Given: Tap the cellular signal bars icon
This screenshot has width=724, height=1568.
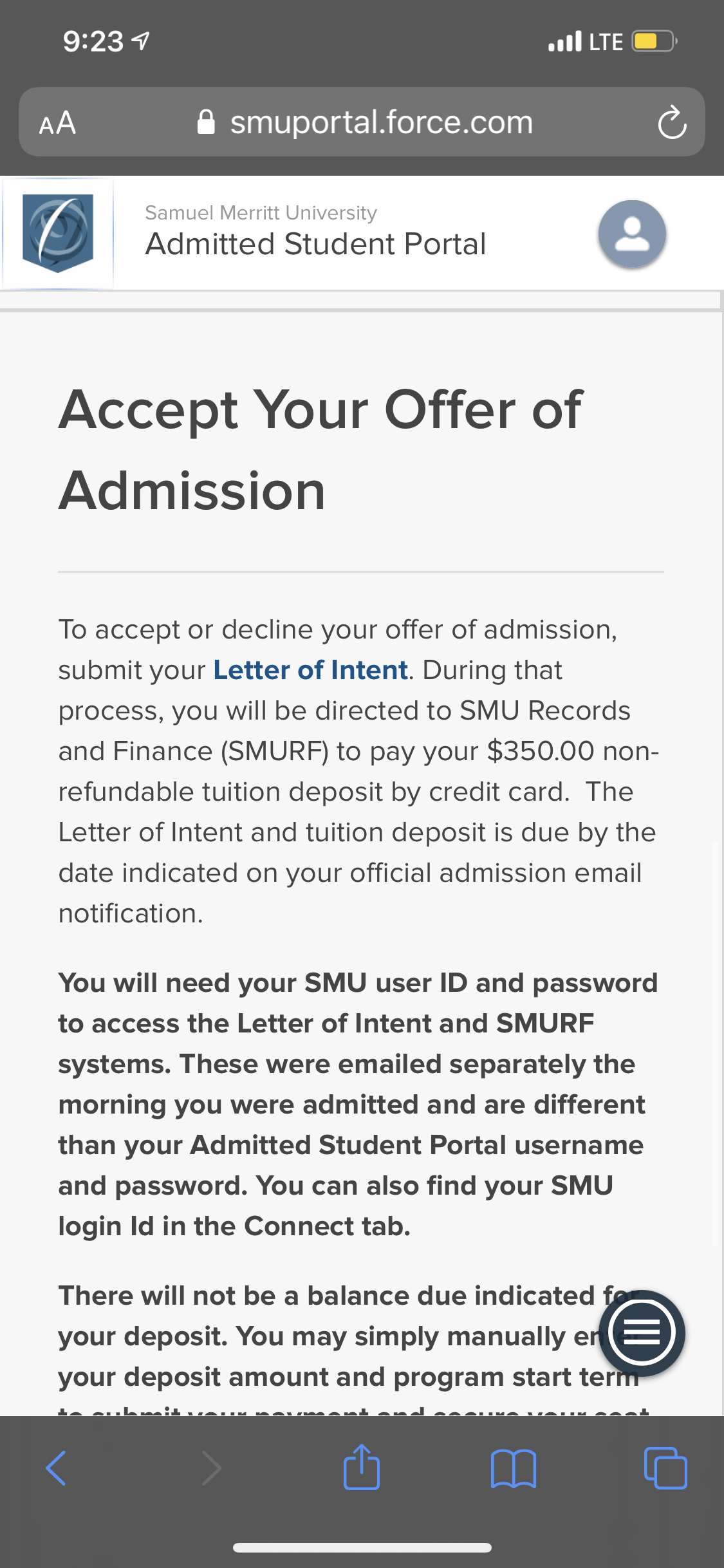Looking at the screenshot, I should pyautogui.click(x=565, y=41).
